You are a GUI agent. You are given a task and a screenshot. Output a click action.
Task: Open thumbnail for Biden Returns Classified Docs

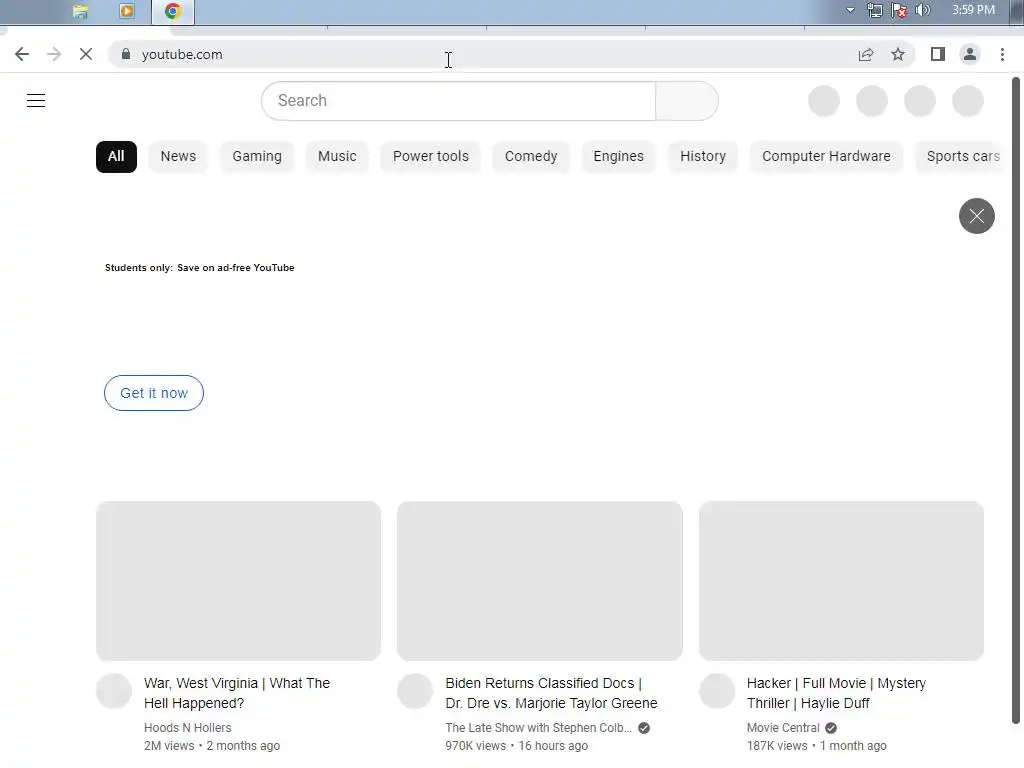click(x=539, y=581)
